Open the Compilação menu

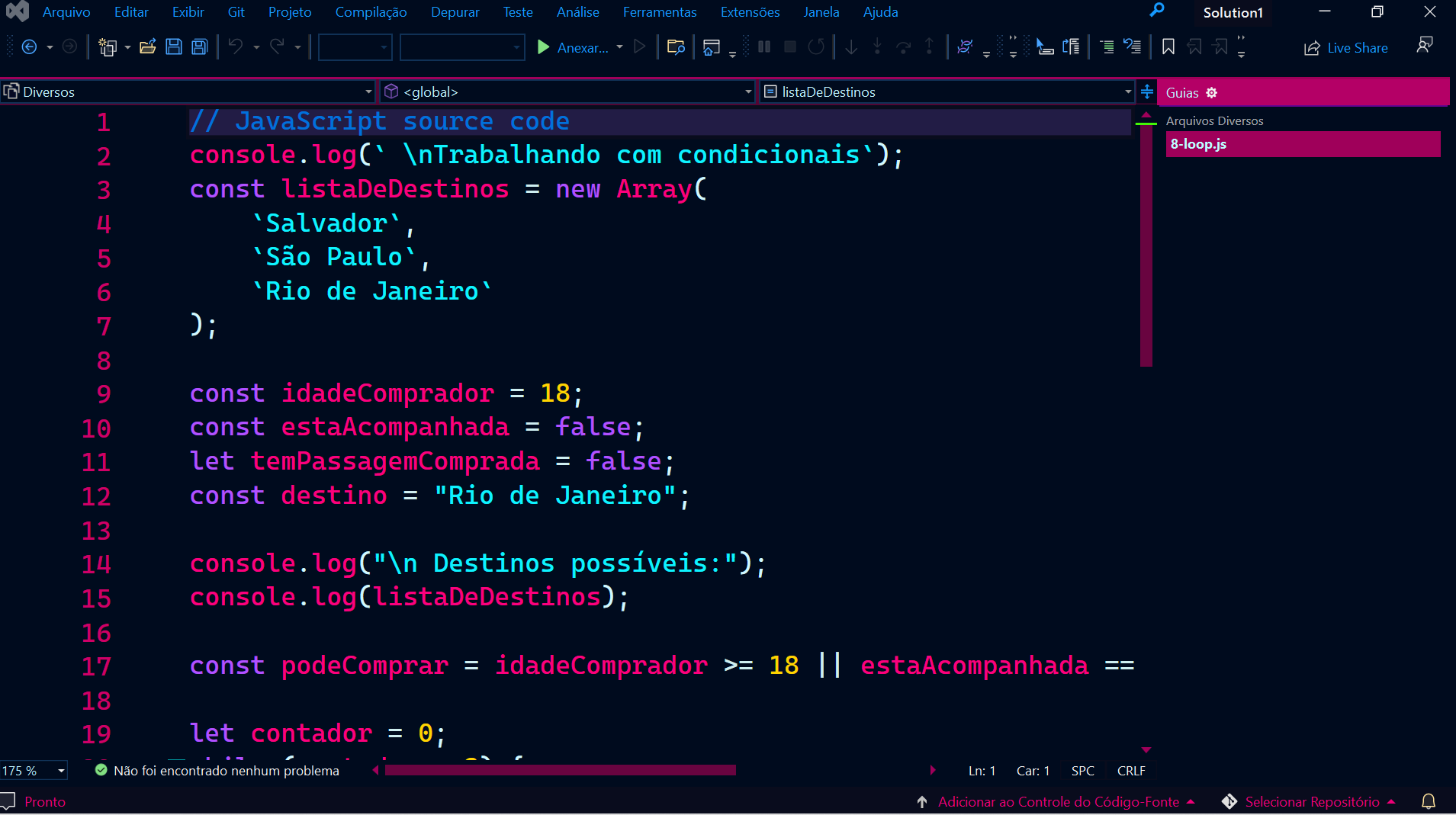[371, 12]
